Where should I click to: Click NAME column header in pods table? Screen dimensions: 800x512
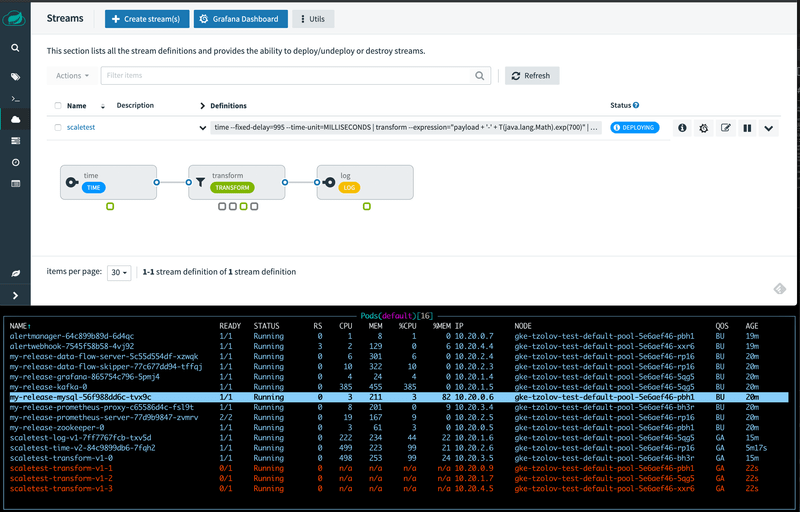(19, 326)
